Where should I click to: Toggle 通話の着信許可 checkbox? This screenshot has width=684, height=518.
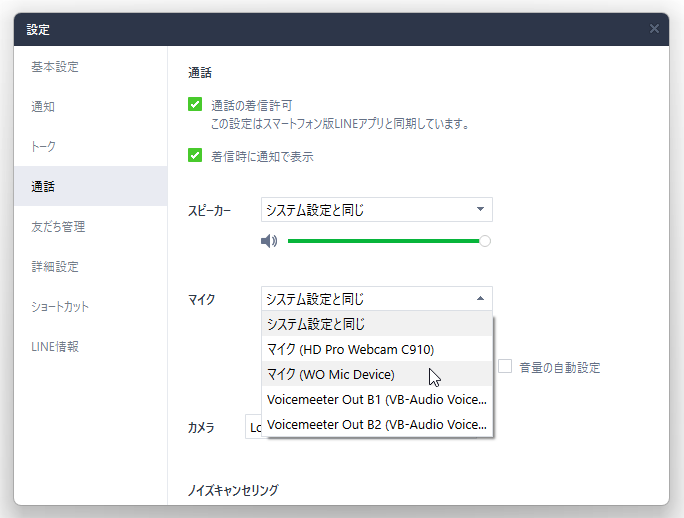[195, 104]
